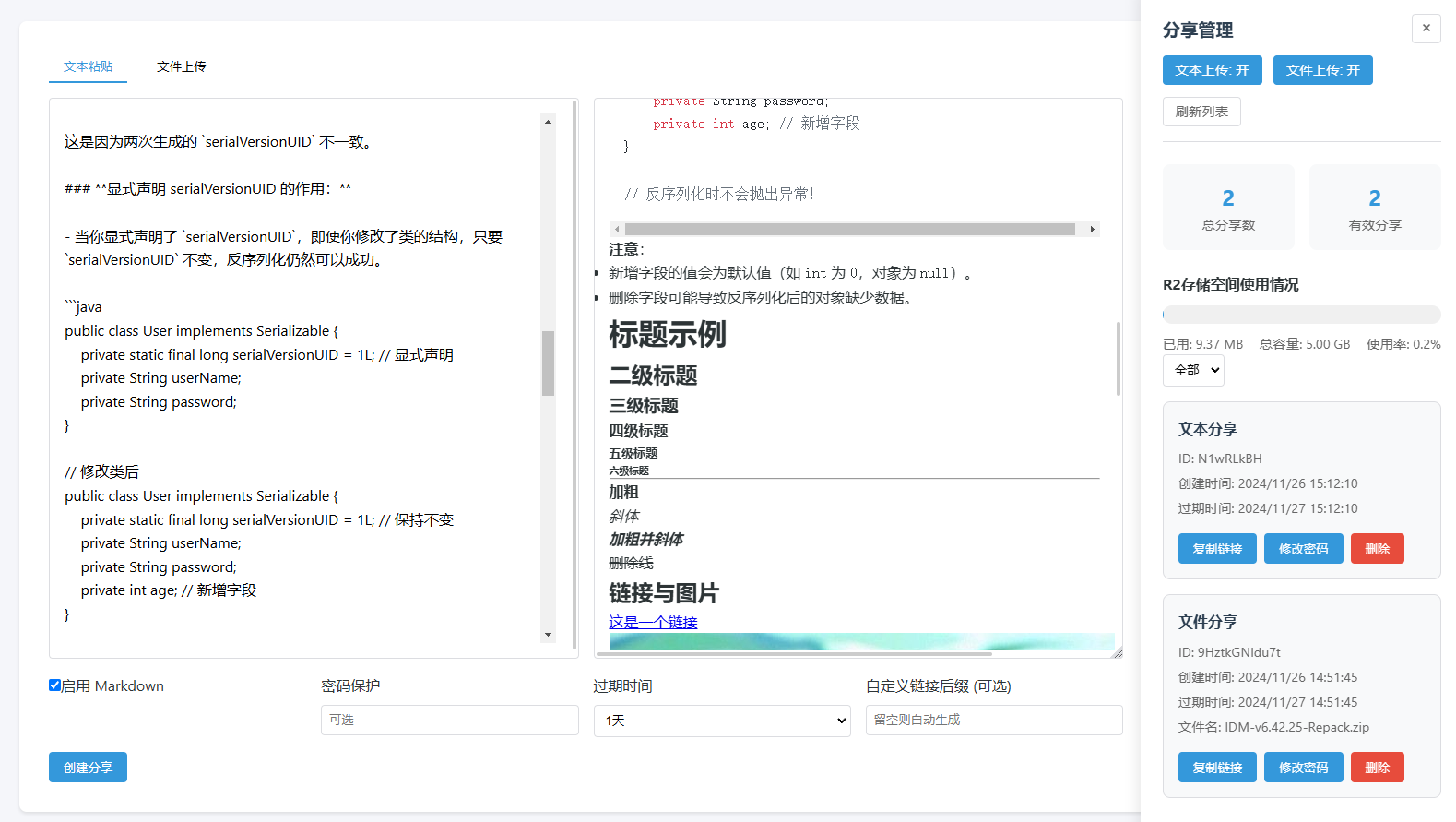Open the 这是一个链接 hyperlink in preview
The image size is (1456, 822).
(653, 623)
